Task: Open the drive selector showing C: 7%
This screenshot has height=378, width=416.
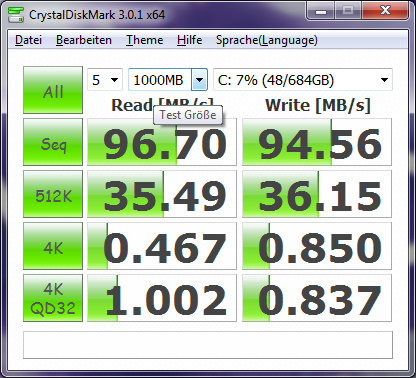Action: (x=303, y=80)
